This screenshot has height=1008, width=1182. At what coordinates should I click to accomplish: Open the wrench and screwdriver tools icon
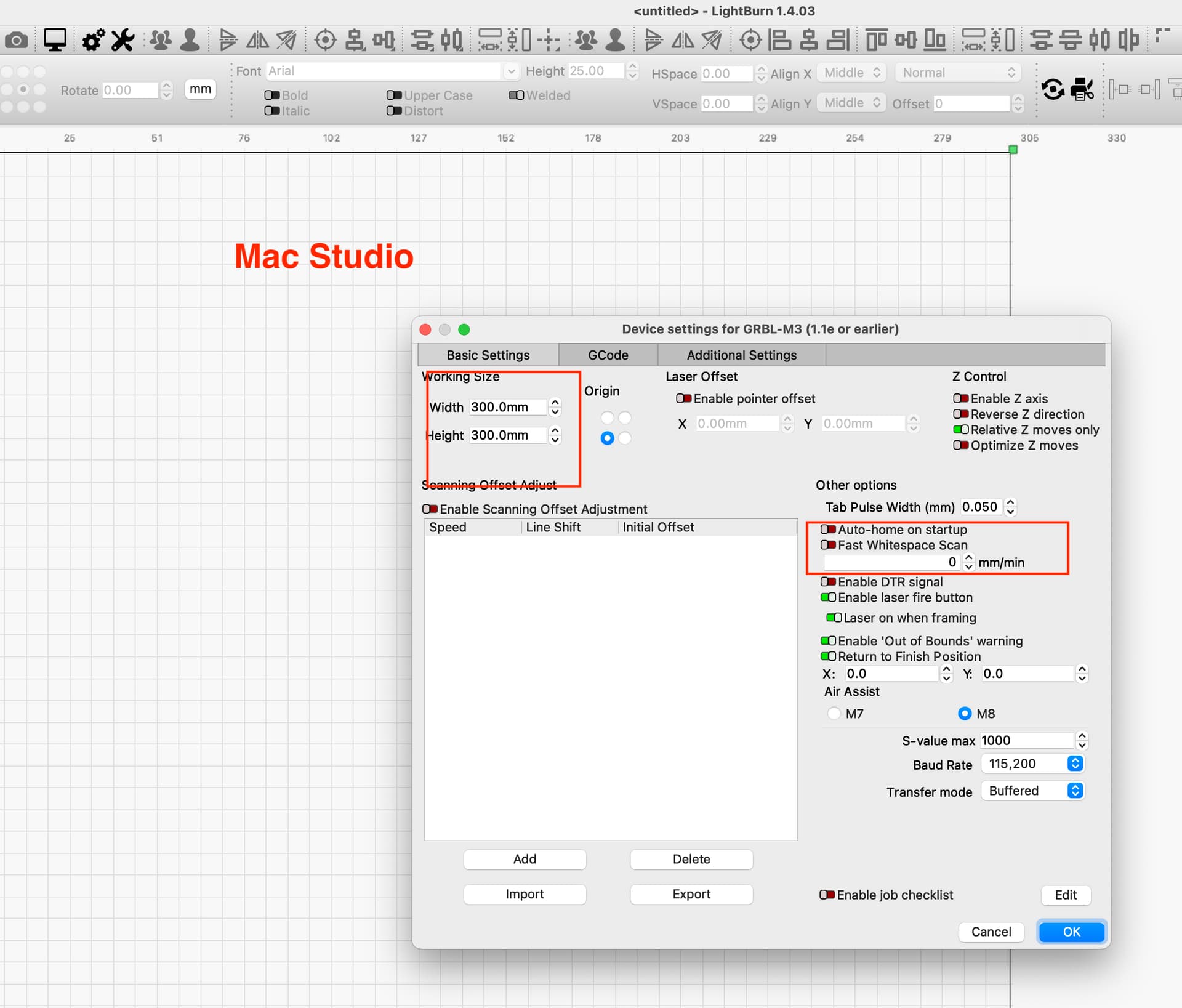coord(123,41)
